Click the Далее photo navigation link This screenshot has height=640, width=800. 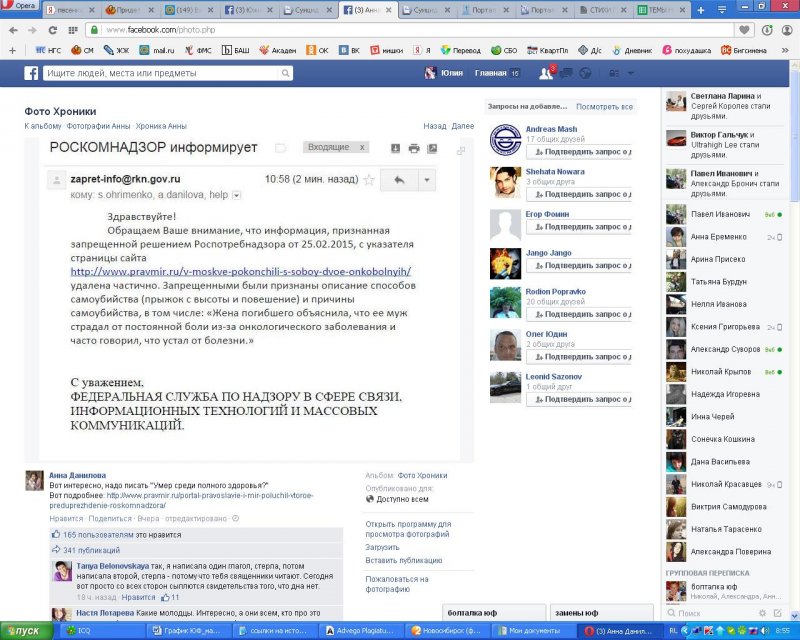point(463,126)
